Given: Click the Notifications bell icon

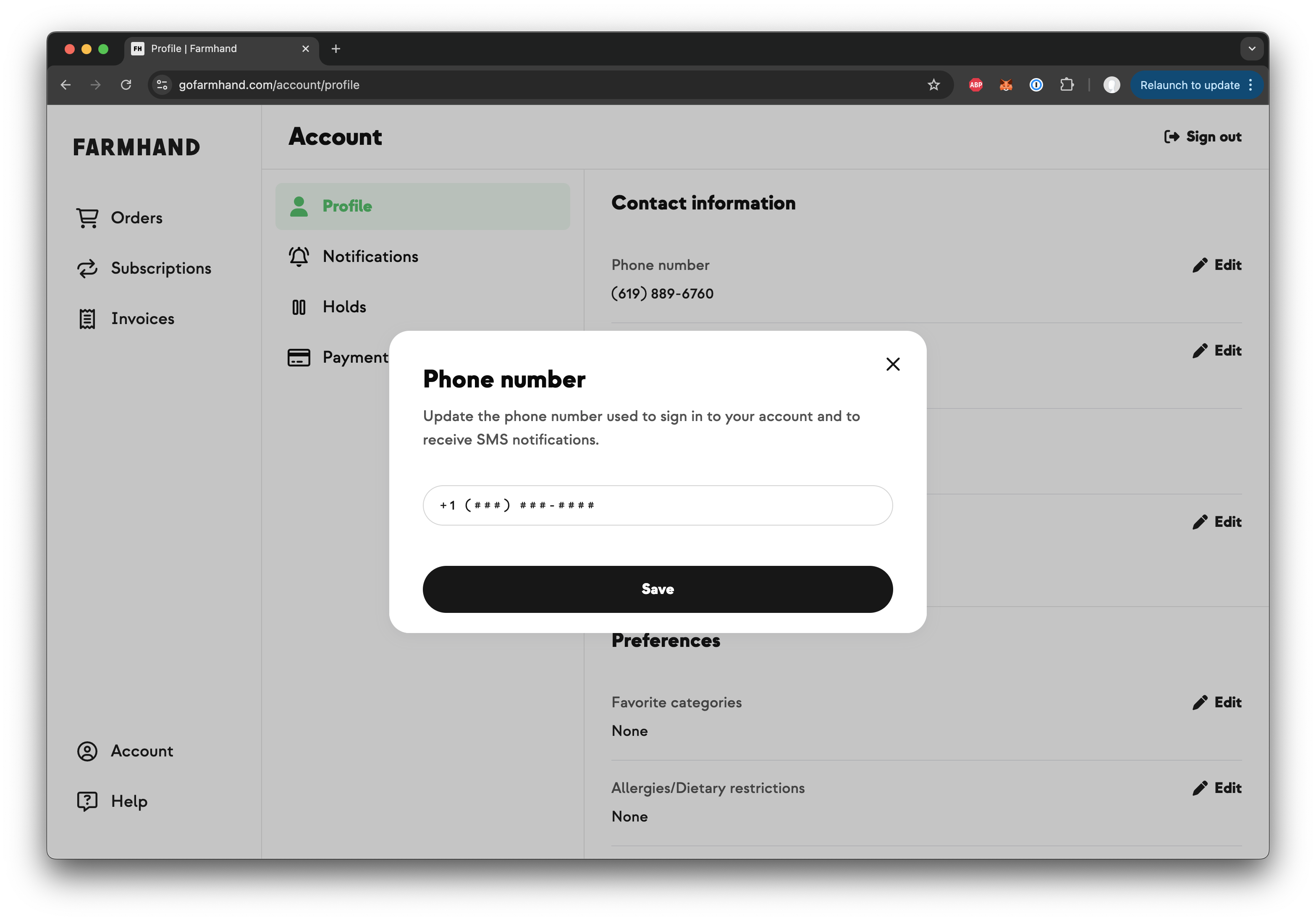Looking at the screenshot, I should click(299, 256).
